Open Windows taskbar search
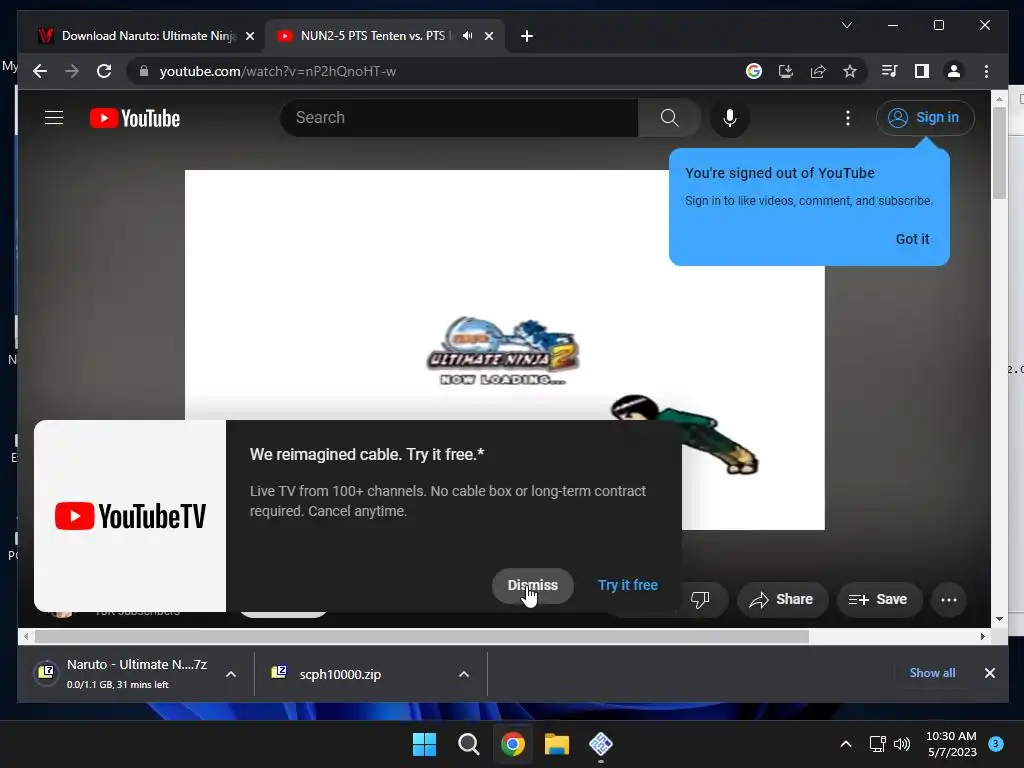1024x768 pixels. tap(468, 744)
